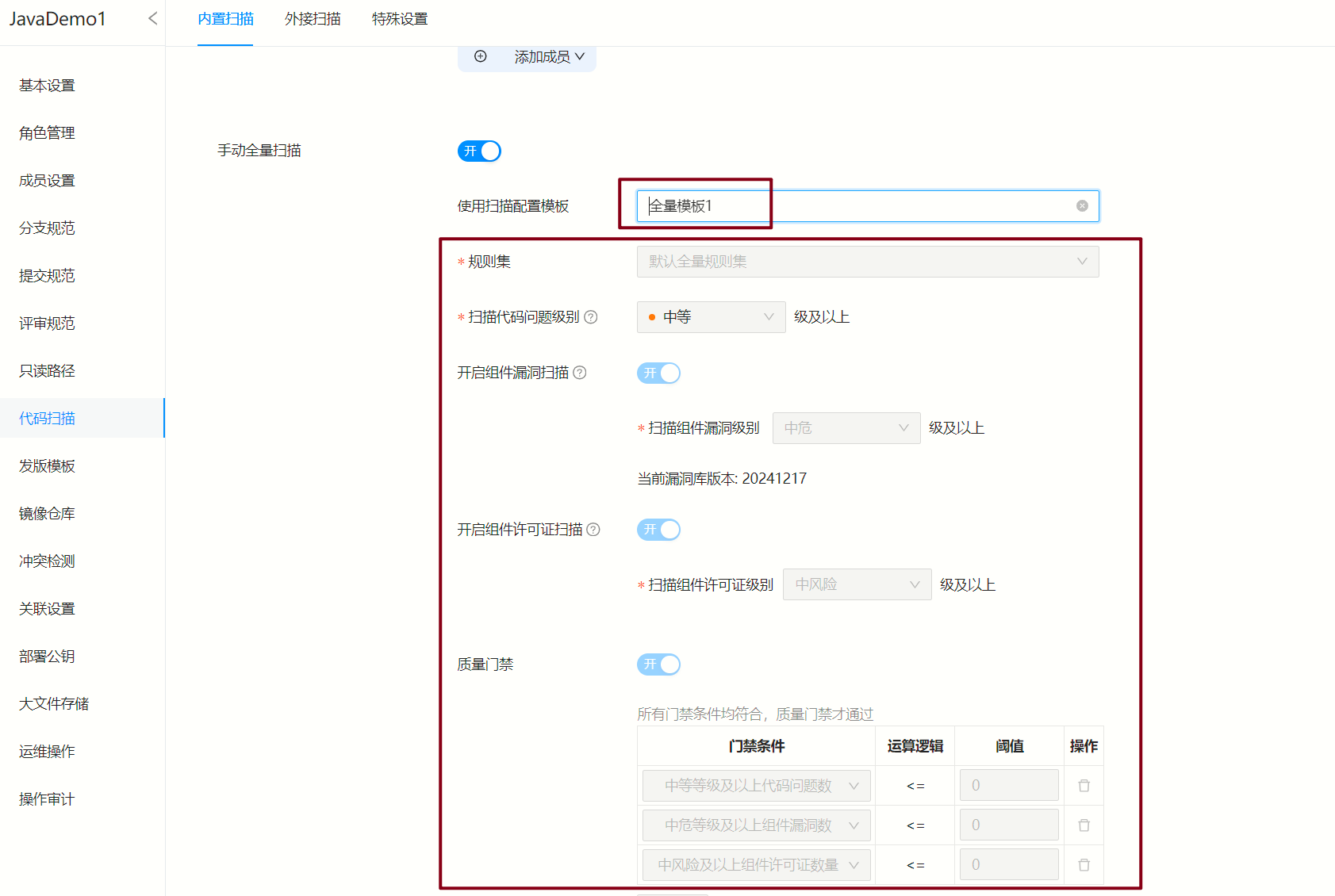The width and height of the screenshot is (1335, 896).
Task: Open help icon next to 扫描代码问题级别
Action: point(591,317)
